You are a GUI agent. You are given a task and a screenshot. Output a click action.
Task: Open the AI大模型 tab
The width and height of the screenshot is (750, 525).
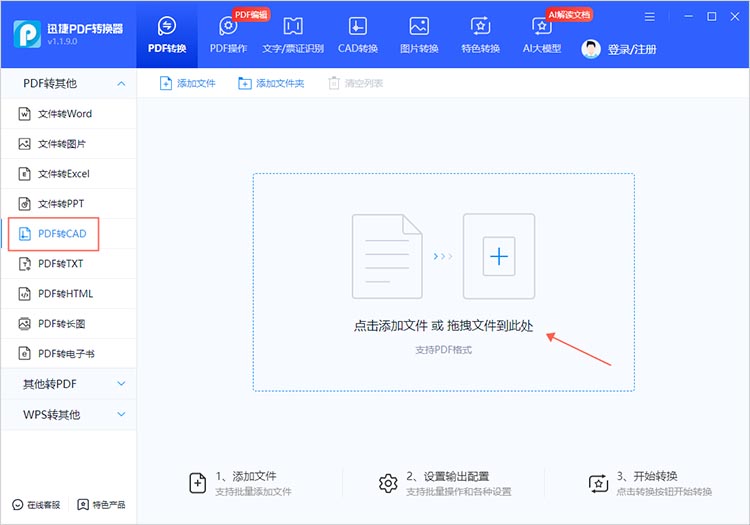click(541, 34)
